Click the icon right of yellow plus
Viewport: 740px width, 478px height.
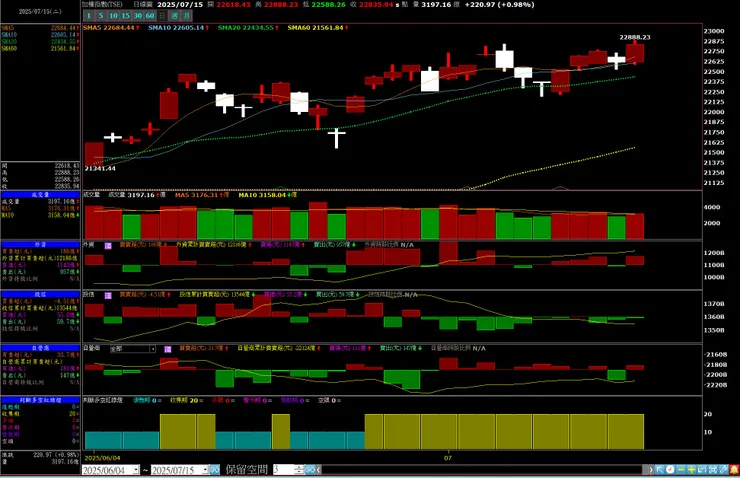(702, 470)
